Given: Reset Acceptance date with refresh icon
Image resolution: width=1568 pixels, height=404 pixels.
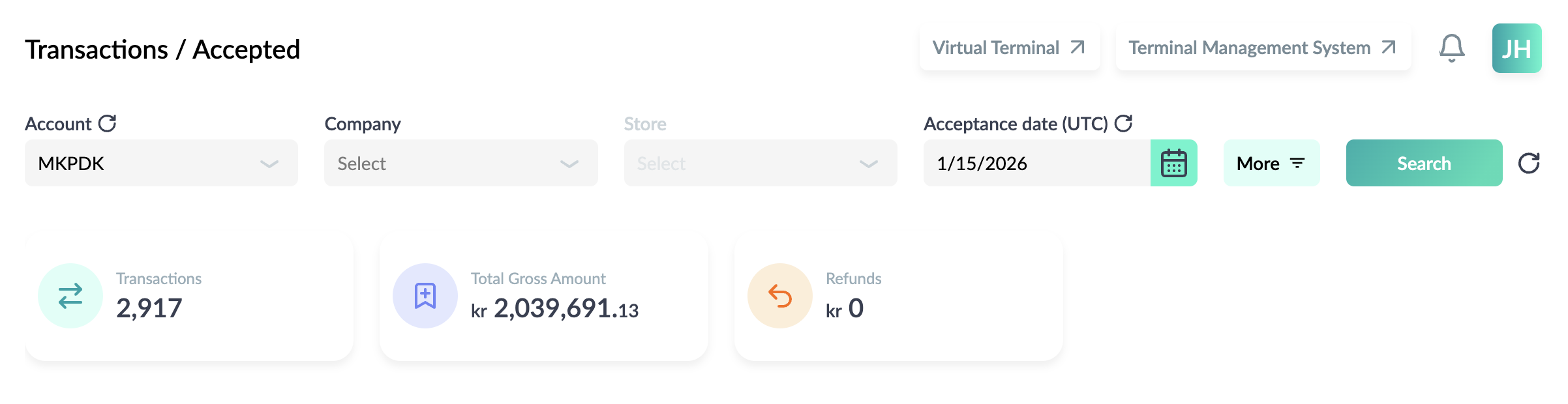Looking at the screenshot, I should (x=1123, y=123).
